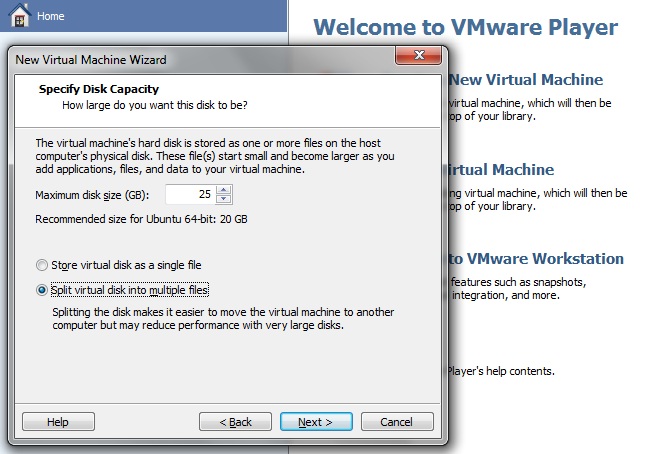Click the Home house icon
667x454 pixels.
coord(20,16)
